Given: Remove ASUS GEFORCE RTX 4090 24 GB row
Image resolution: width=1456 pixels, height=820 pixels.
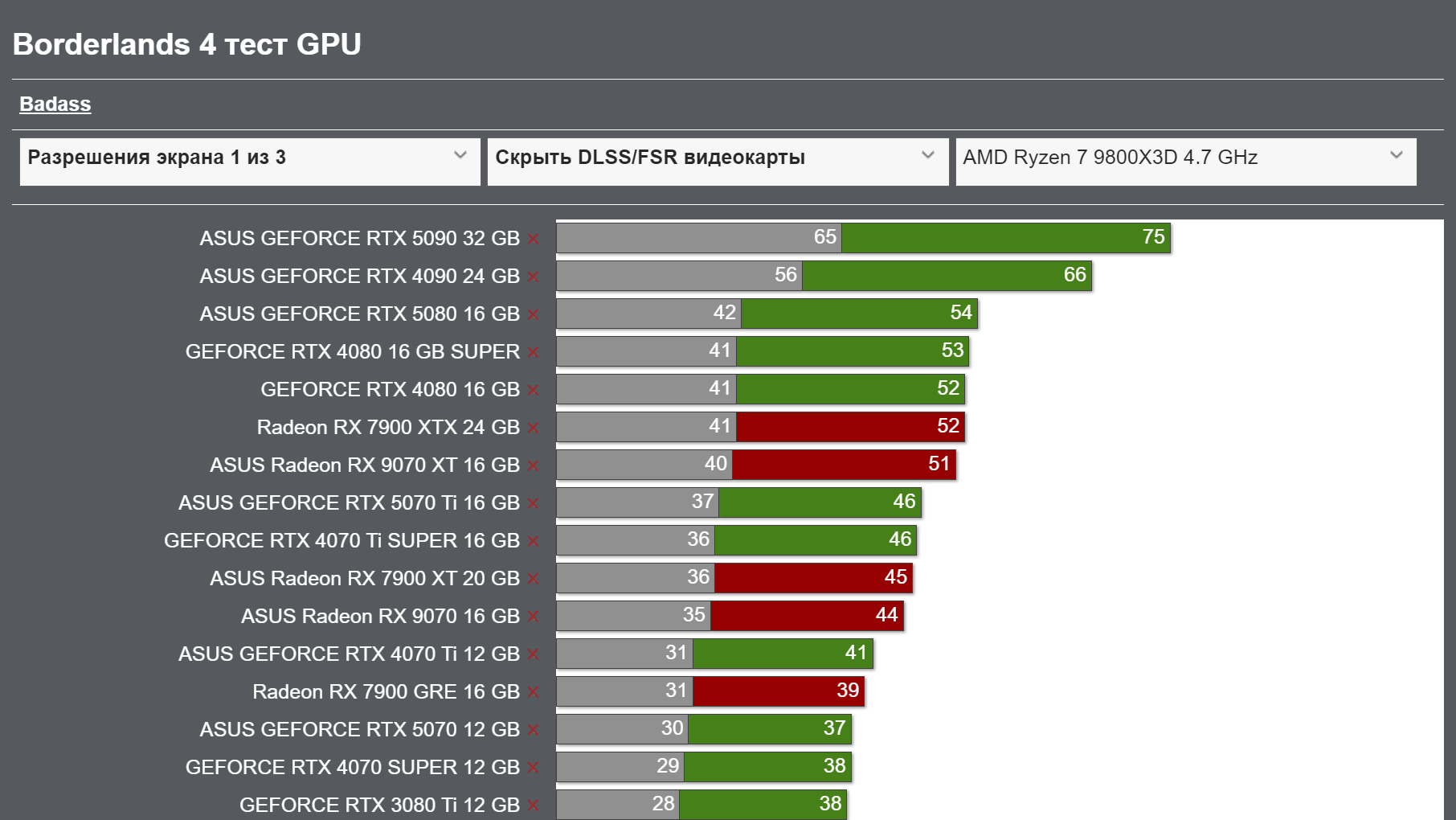Looking at the screenshot, I should [534, 277].
